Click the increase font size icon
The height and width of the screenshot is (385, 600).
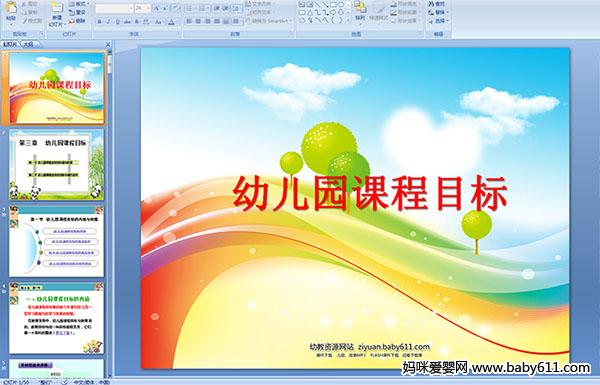pyautogui.click(x=157, y=8)
